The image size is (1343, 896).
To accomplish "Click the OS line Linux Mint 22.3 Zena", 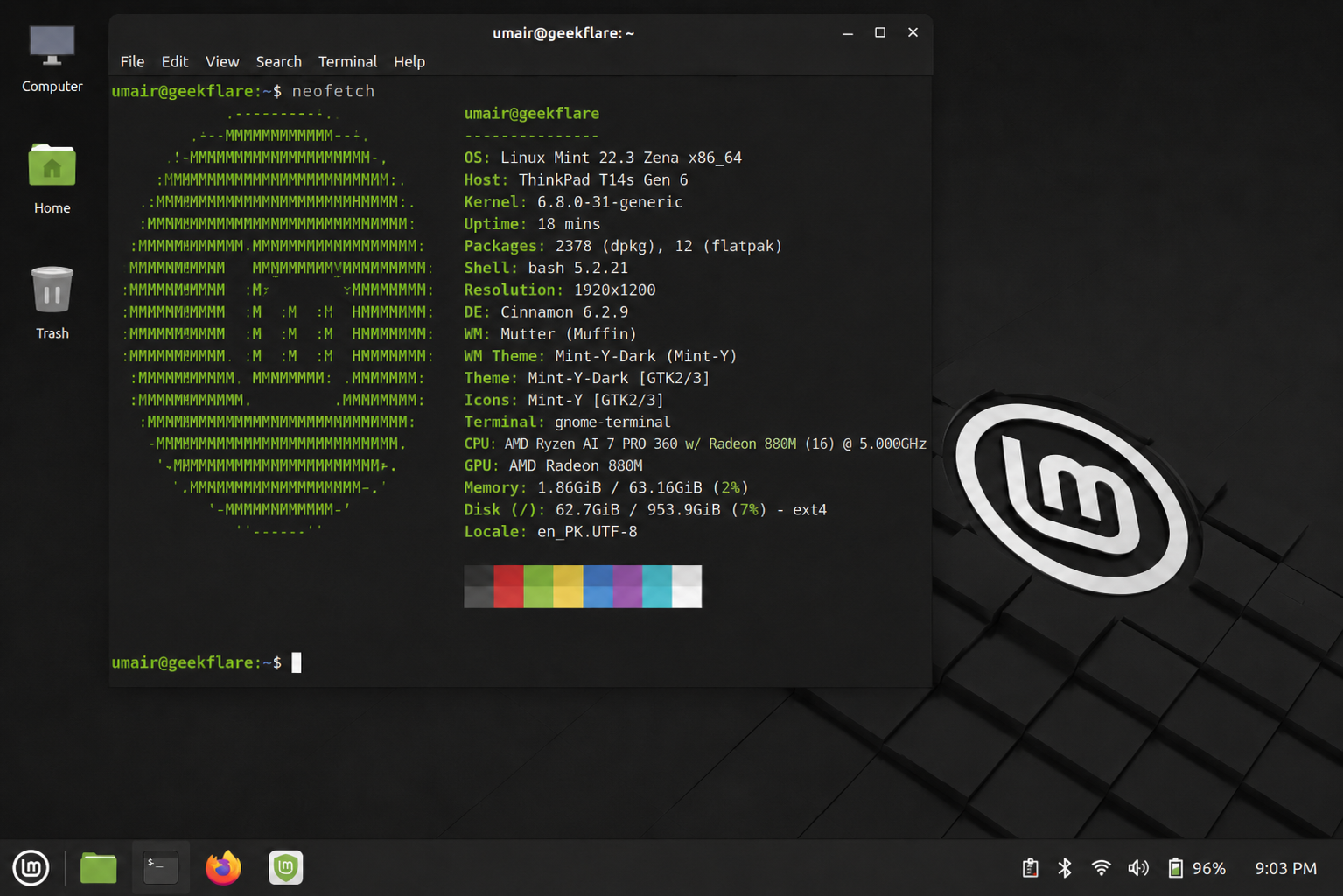I will tap(603, 157).
